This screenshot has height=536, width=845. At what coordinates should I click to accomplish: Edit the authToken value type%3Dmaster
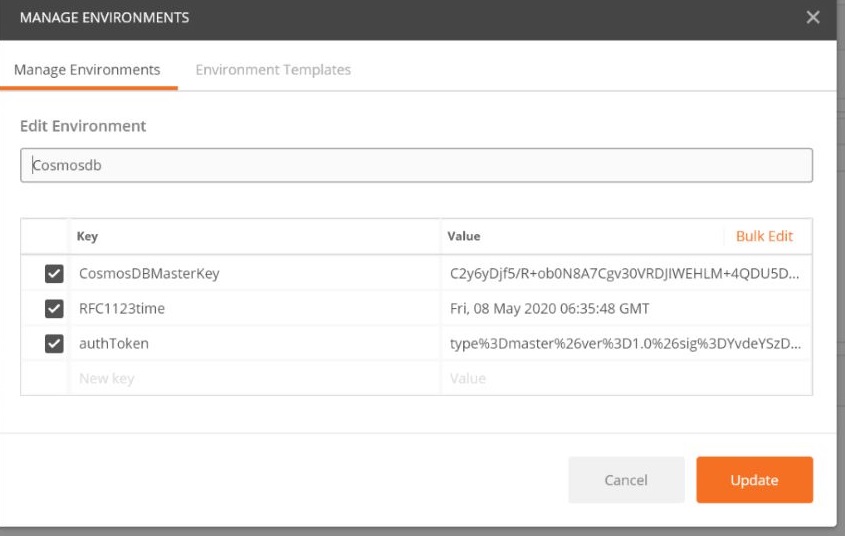coord(626,343)
